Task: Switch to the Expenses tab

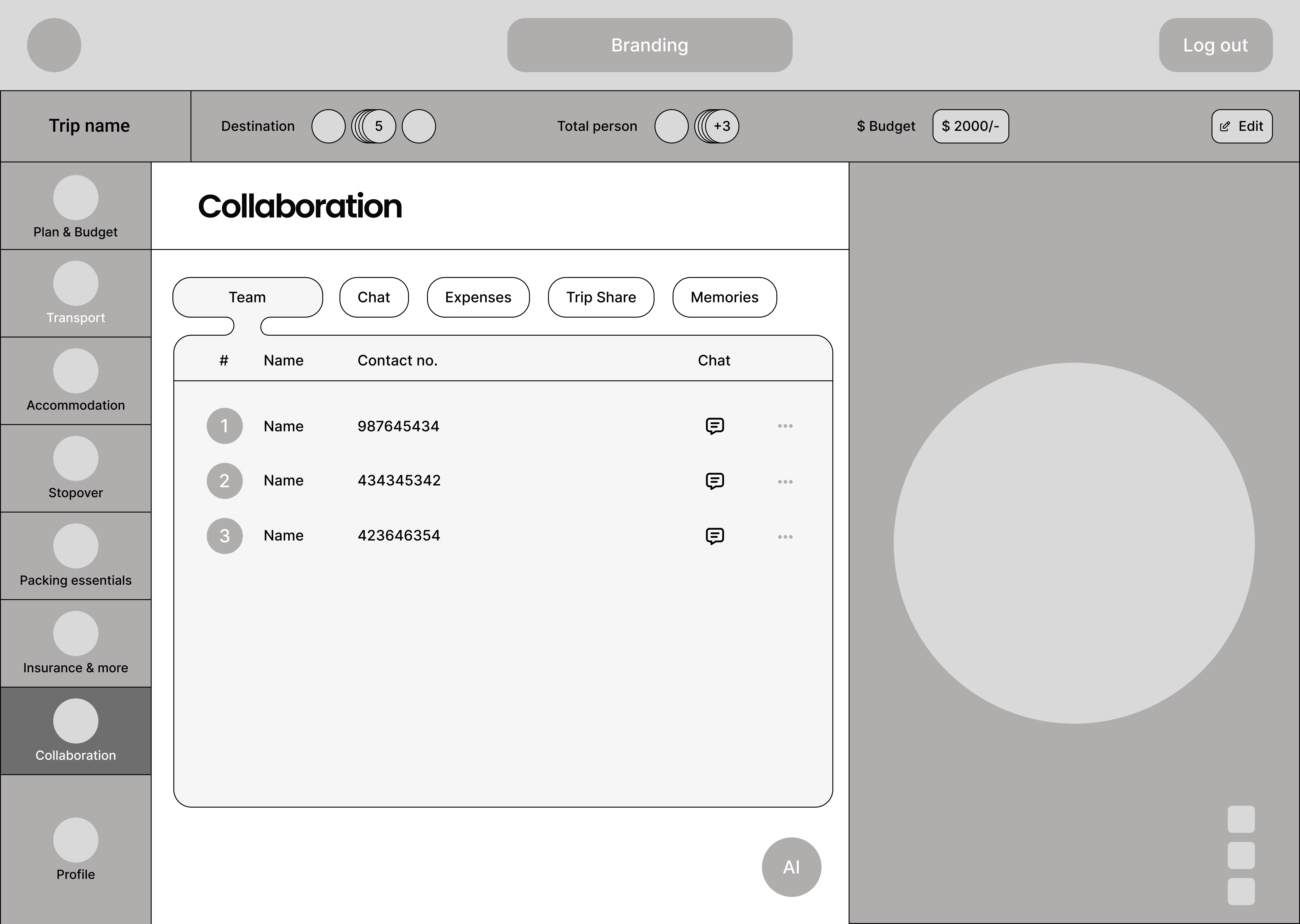Action: (478, 298)
